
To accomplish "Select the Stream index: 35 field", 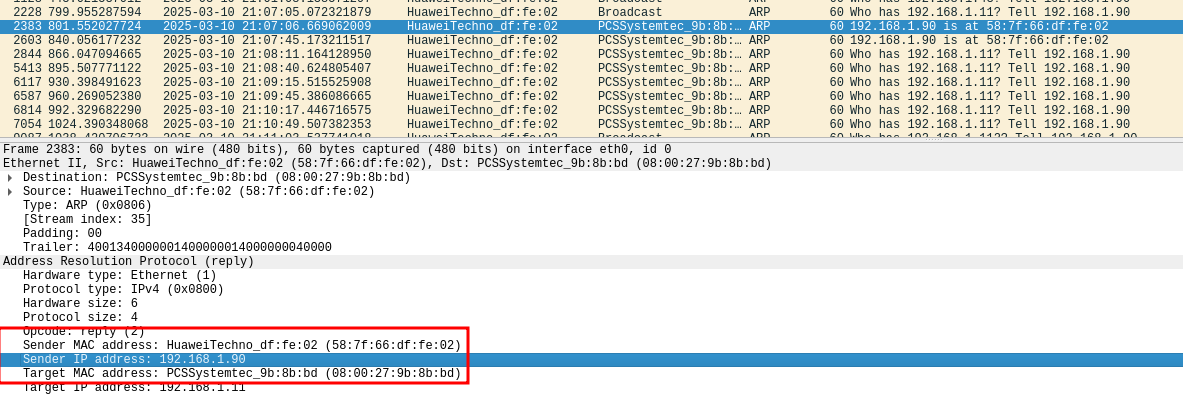I will pyautogui.click(x=88, y=220).
